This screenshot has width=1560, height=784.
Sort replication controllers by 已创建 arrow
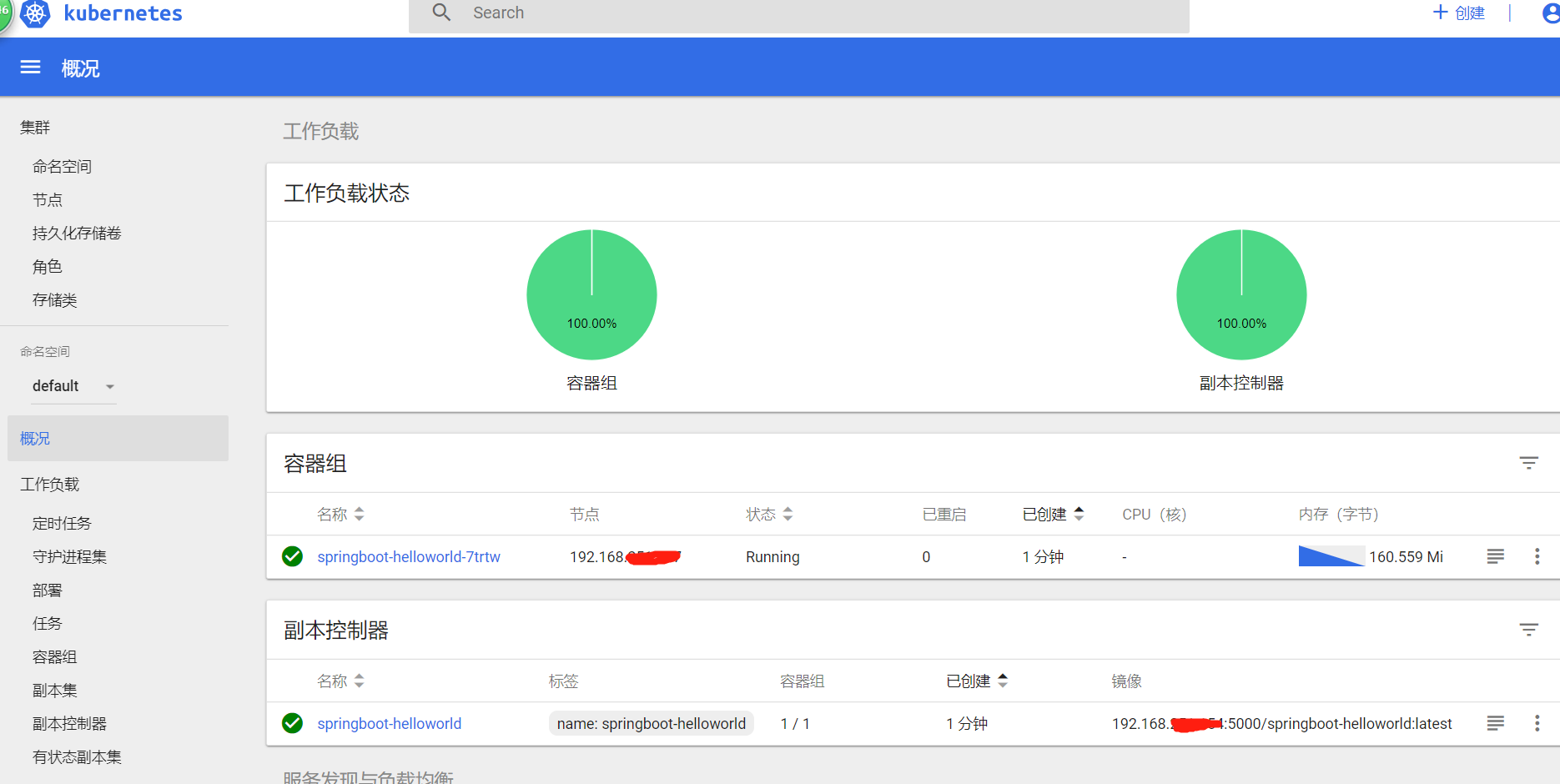point(1003,681)
